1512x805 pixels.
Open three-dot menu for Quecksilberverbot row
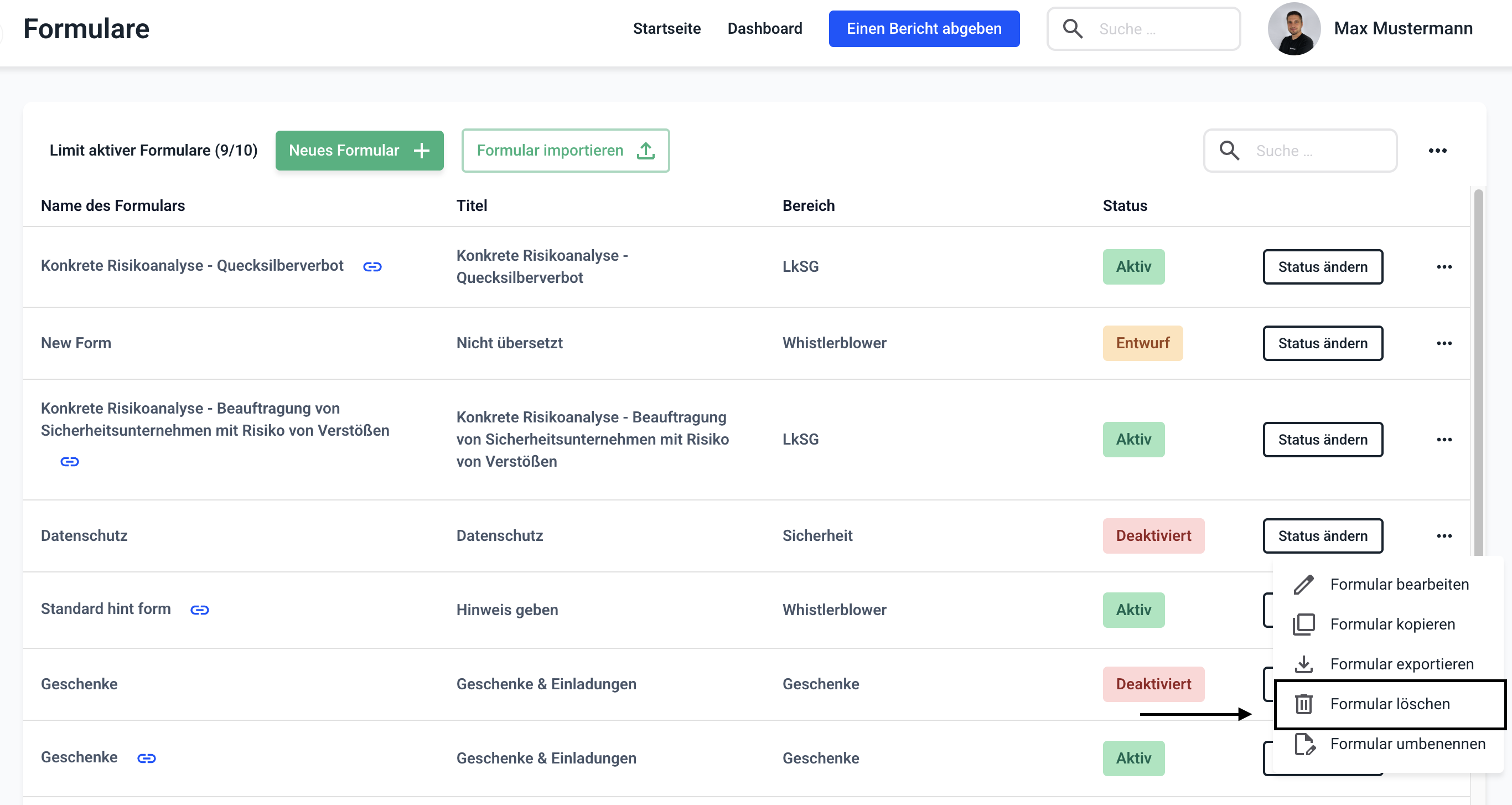click(1444, 266)
